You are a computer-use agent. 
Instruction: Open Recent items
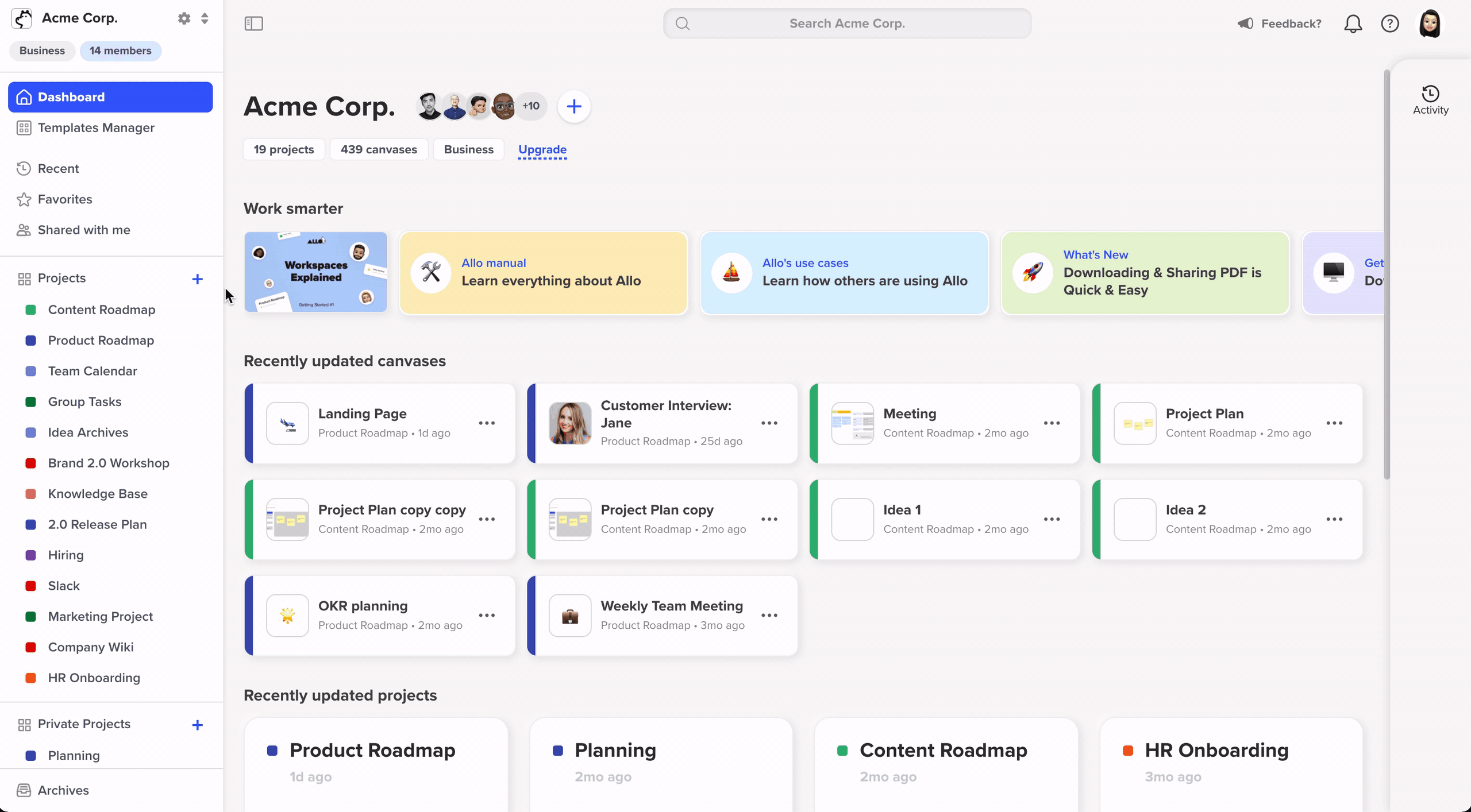tap(110, 168)
